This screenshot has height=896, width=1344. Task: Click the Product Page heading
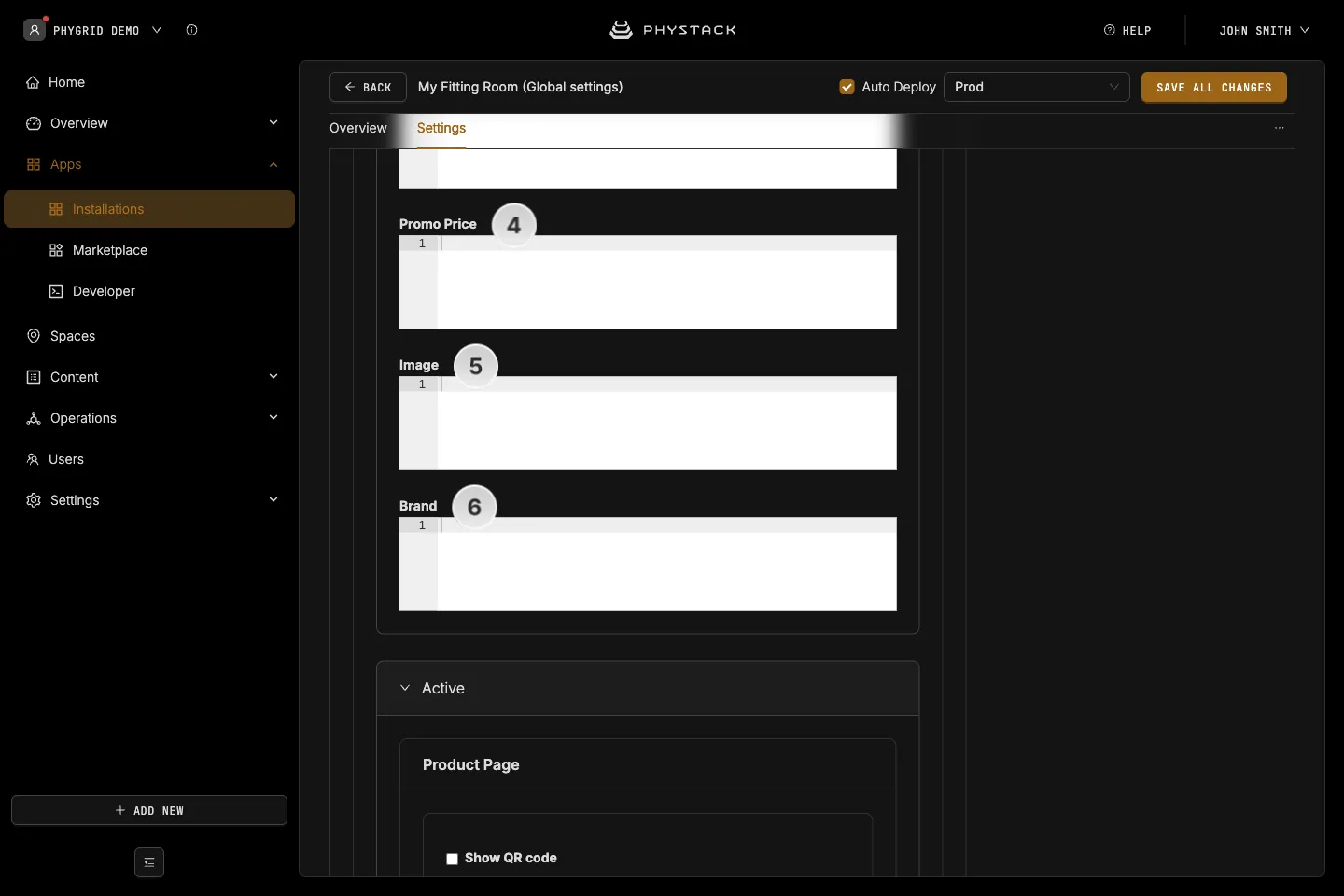coord(471,764)
